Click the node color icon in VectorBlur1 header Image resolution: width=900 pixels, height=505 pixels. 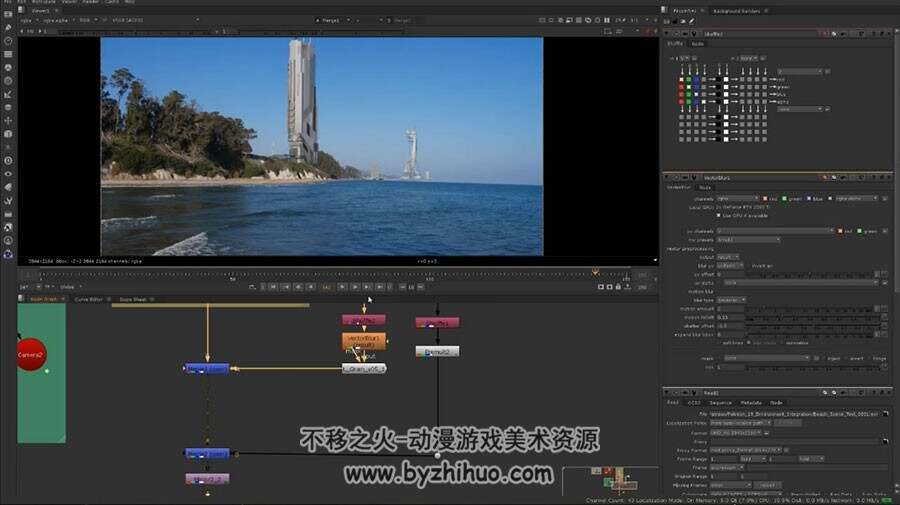click(x=825, y=178)
